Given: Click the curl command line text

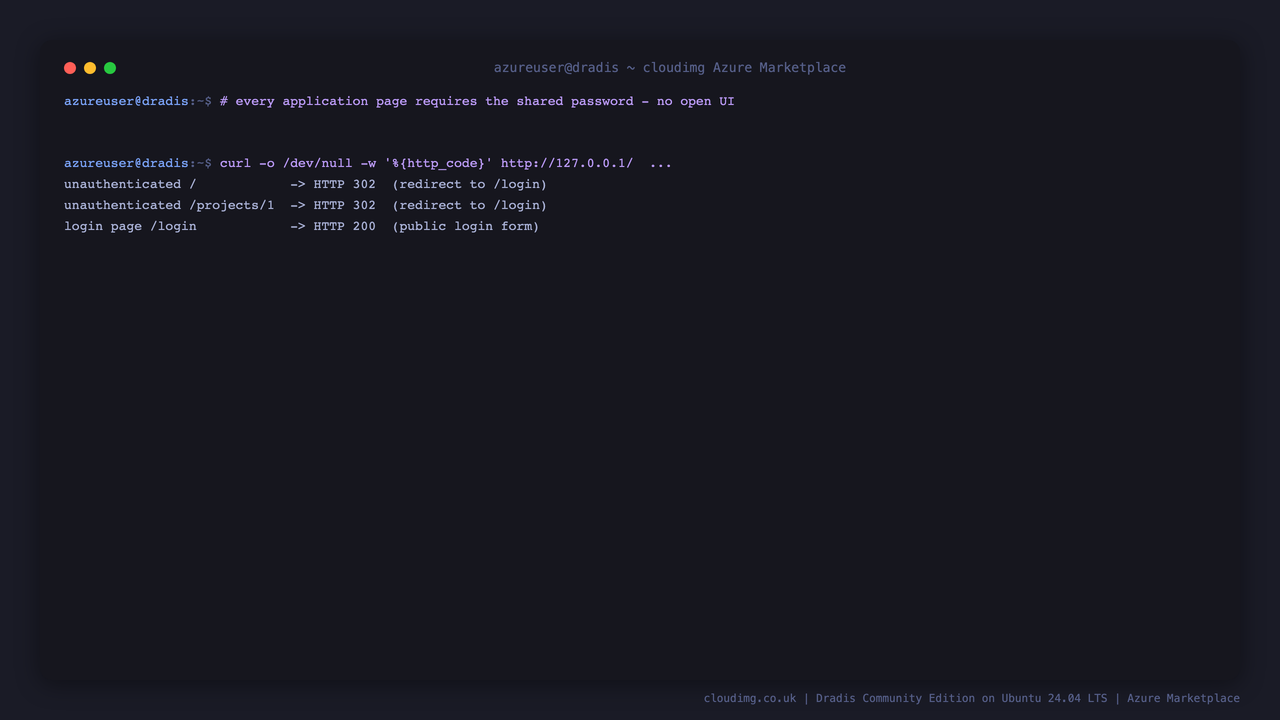Looking at the screenshot, I should [446, 163].
